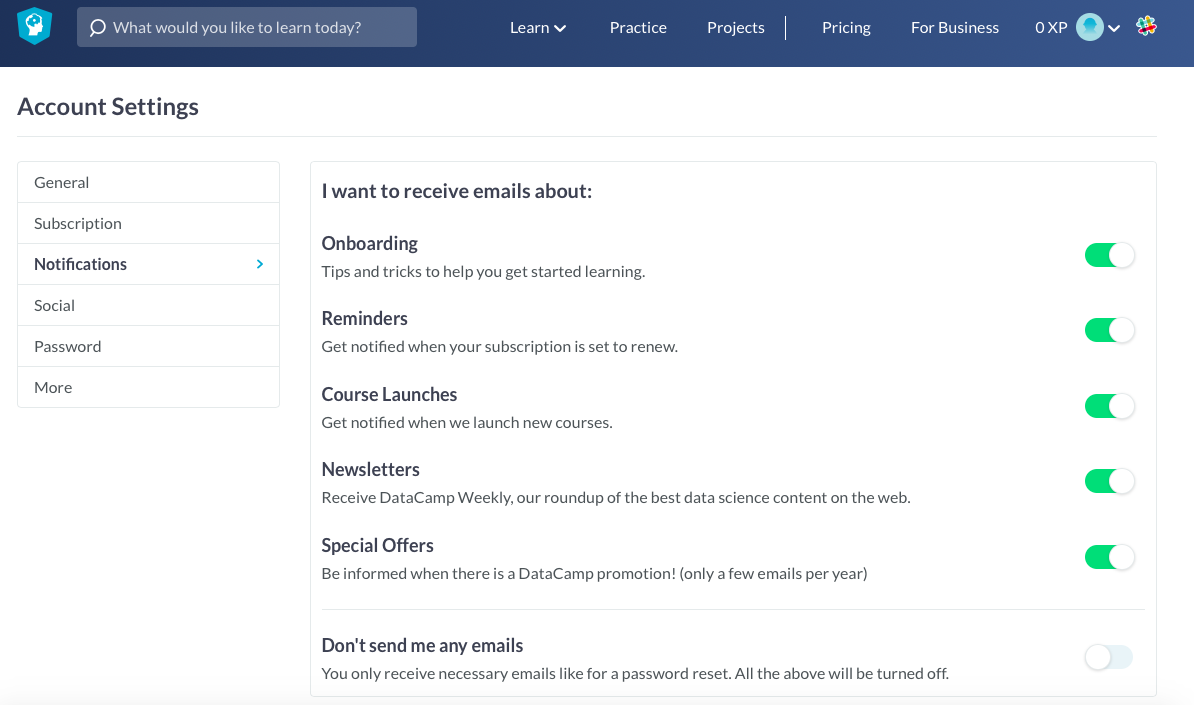Image resolution: width=1194 pixels, height=705 pixels.
Task: Expand the Learn dropdown menu
Action: point(538,28)
